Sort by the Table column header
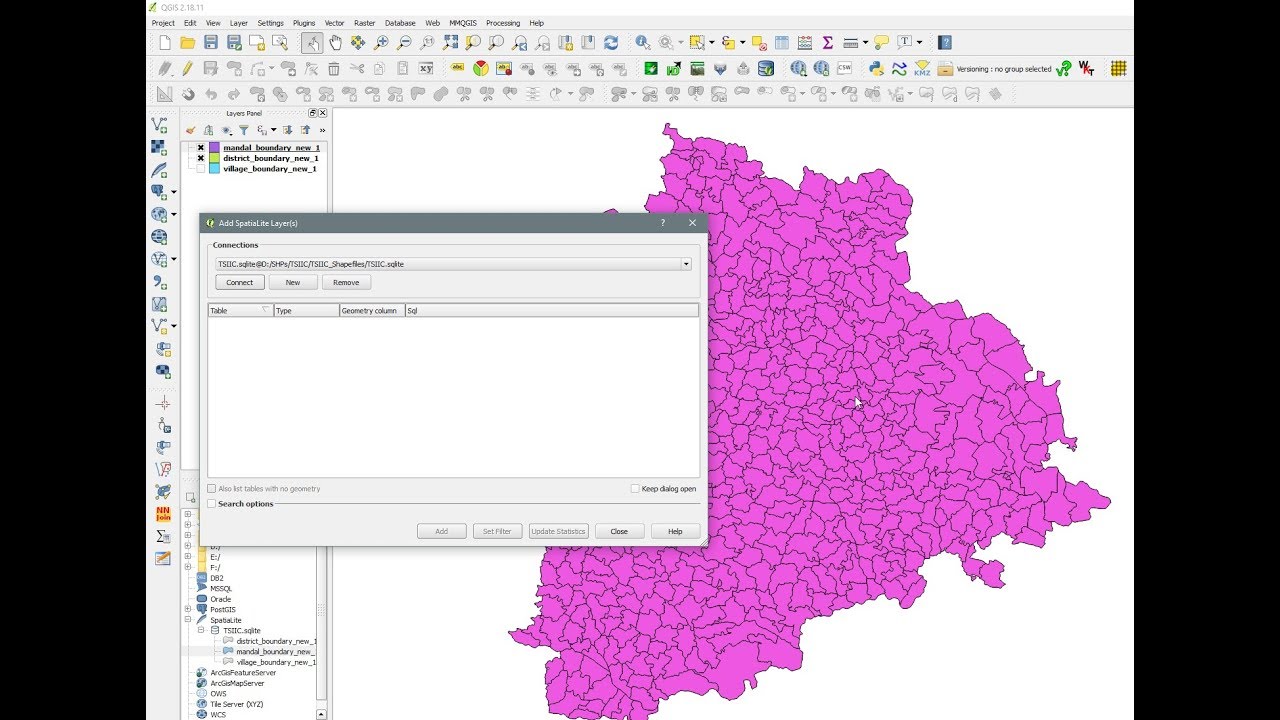This screenshot has width=1280, height=720. (x=240, y=311)
